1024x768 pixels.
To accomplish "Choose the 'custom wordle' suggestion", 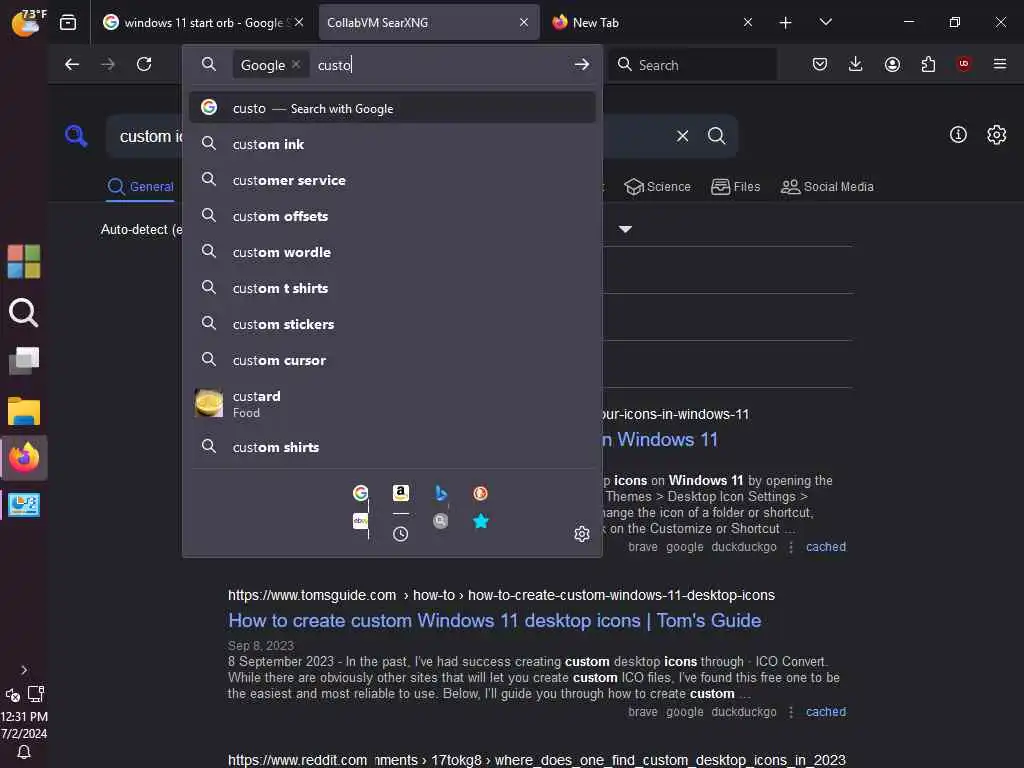I will 392,251.
